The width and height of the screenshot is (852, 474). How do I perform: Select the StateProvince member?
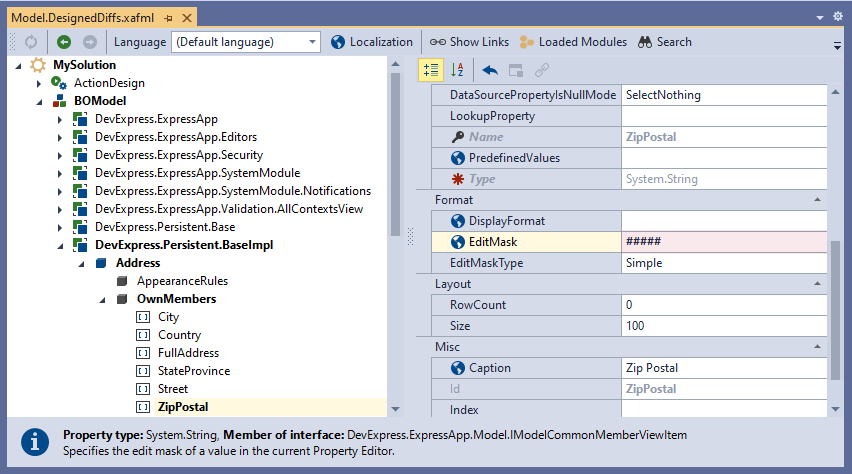(x=194, y=371)
